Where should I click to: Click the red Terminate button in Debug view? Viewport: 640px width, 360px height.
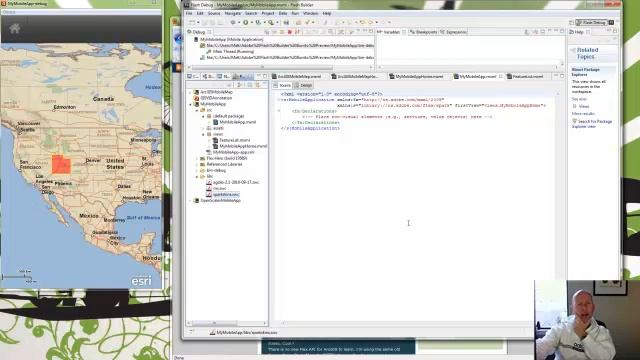point(290,32)
